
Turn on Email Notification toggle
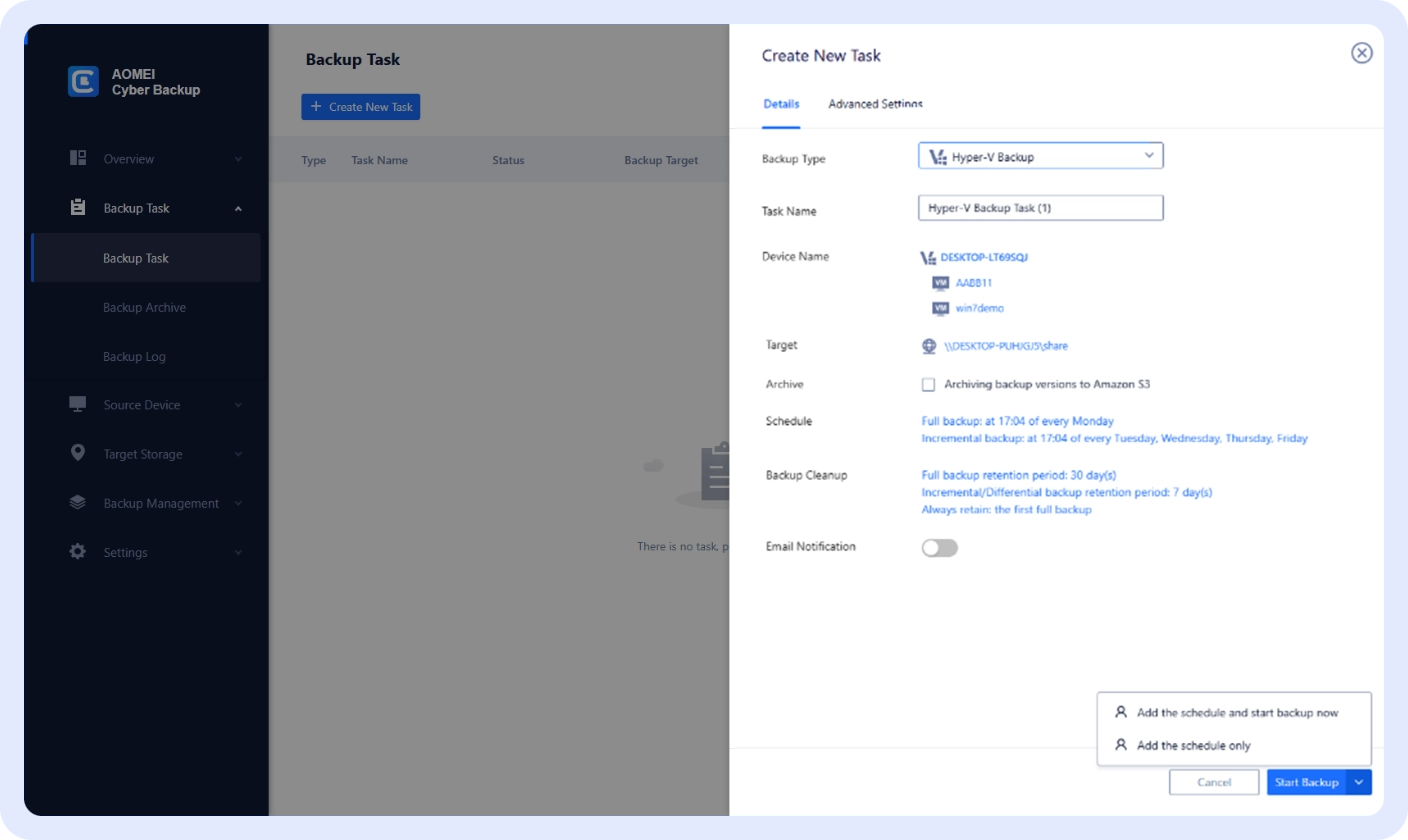pos(939,547)
